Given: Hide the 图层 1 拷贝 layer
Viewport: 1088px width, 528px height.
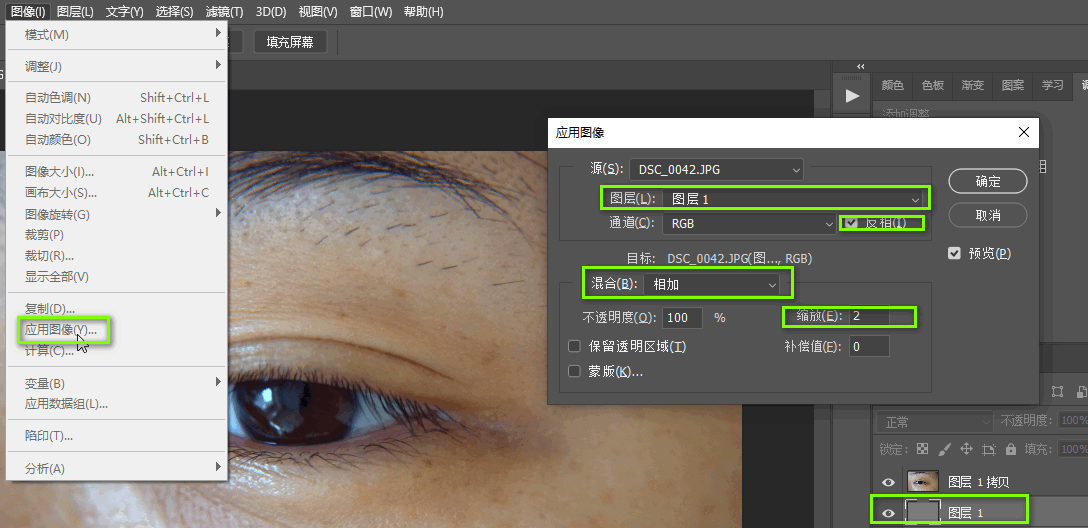Looking at the screenshot, I should [x=888, y=482].
